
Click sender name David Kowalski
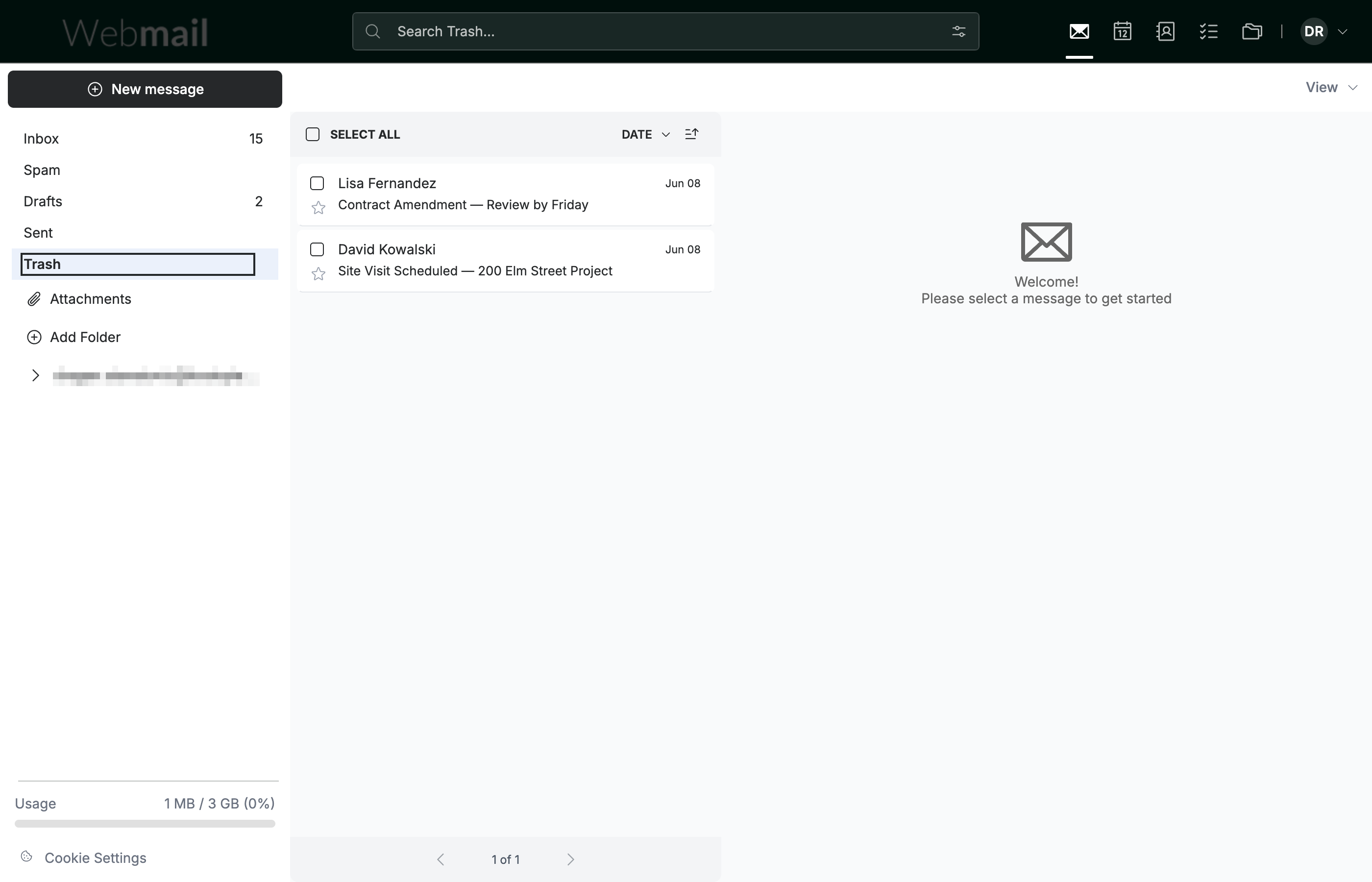tap(387, 250)
